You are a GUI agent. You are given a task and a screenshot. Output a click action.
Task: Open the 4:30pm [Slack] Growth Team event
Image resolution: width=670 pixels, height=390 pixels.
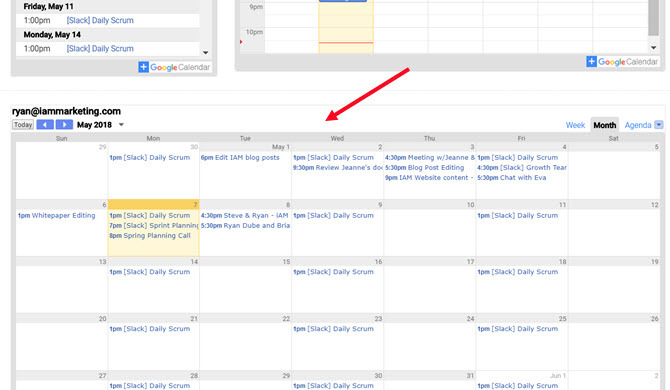(x=522, y=168)
